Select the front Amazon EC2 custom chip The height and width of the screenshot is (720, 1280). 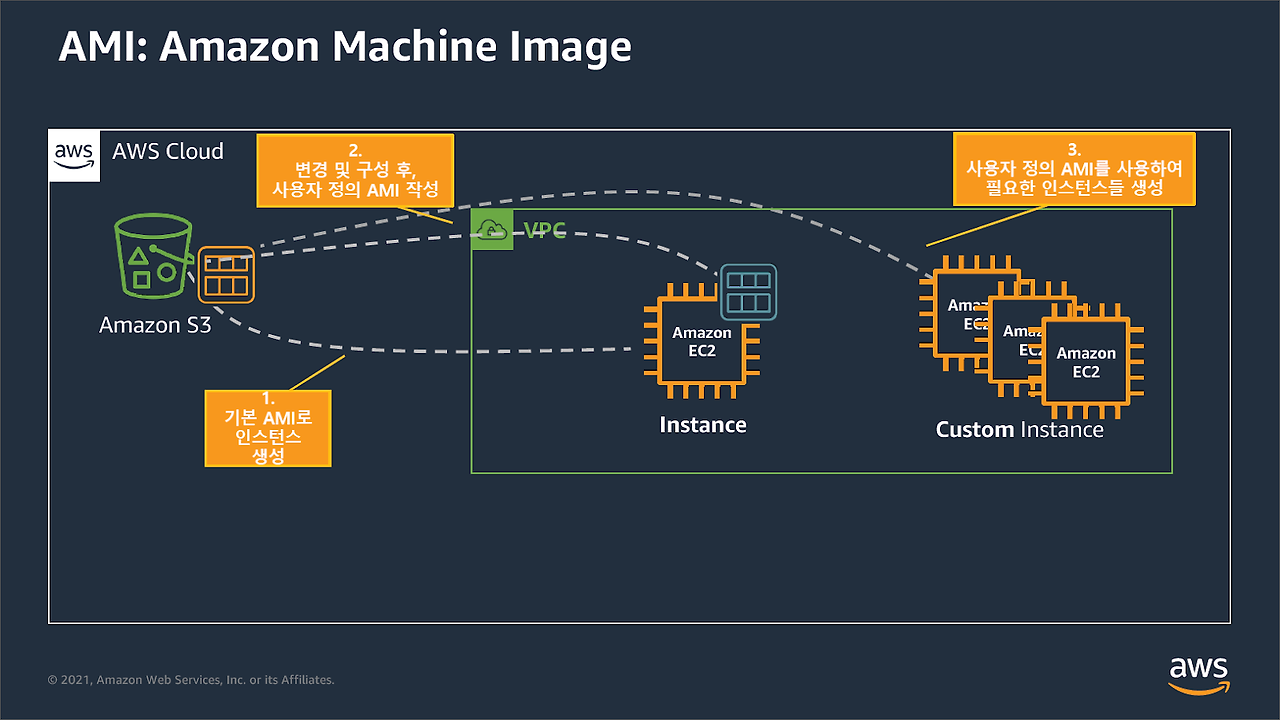(x=1086, y=360)
